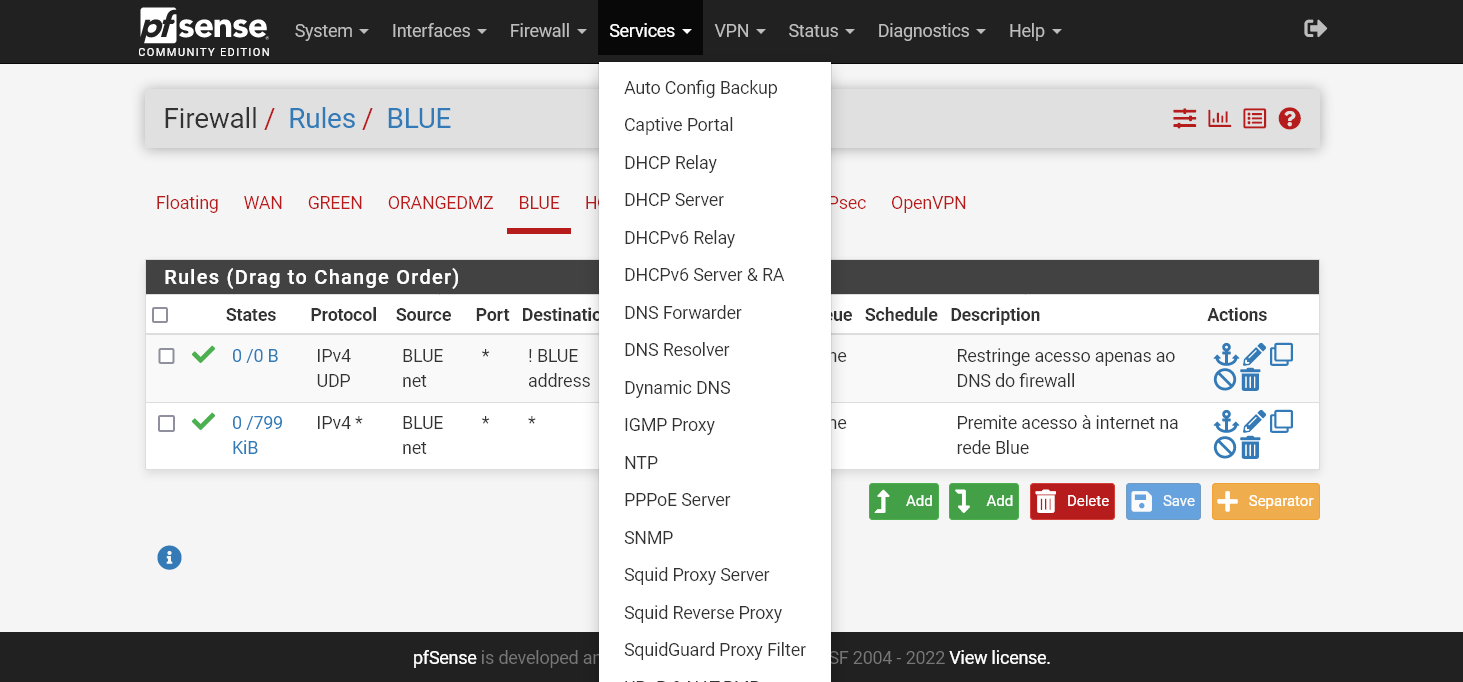Click the green Add button with down arrow
This screenshot has height=682, width=1463.
[x=983, y=501]
